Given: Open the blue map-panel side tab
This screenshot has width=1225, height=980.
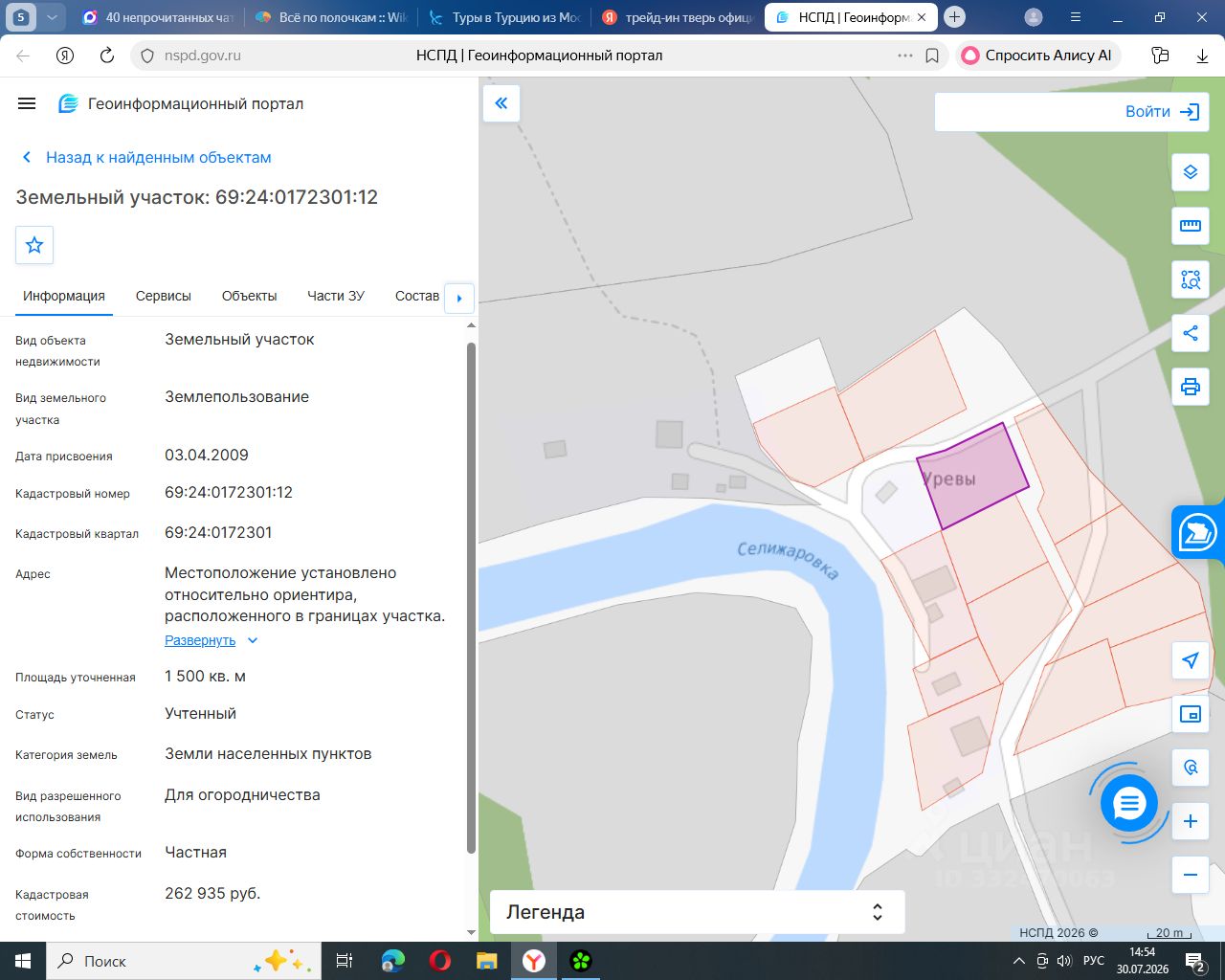Looking at the screenshot, I should point(1198,533).
